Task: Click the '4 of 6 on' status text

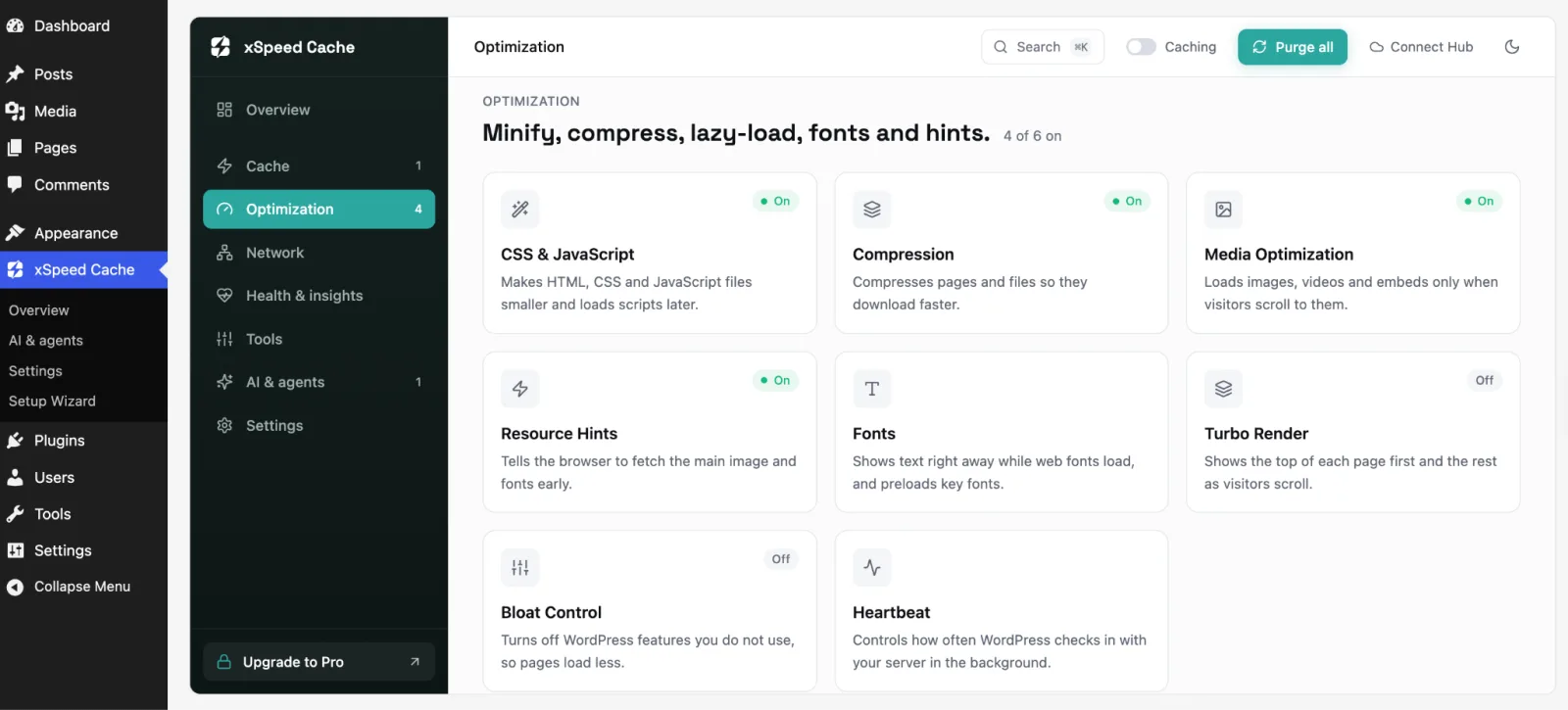Action: [x=1032, y=136]
